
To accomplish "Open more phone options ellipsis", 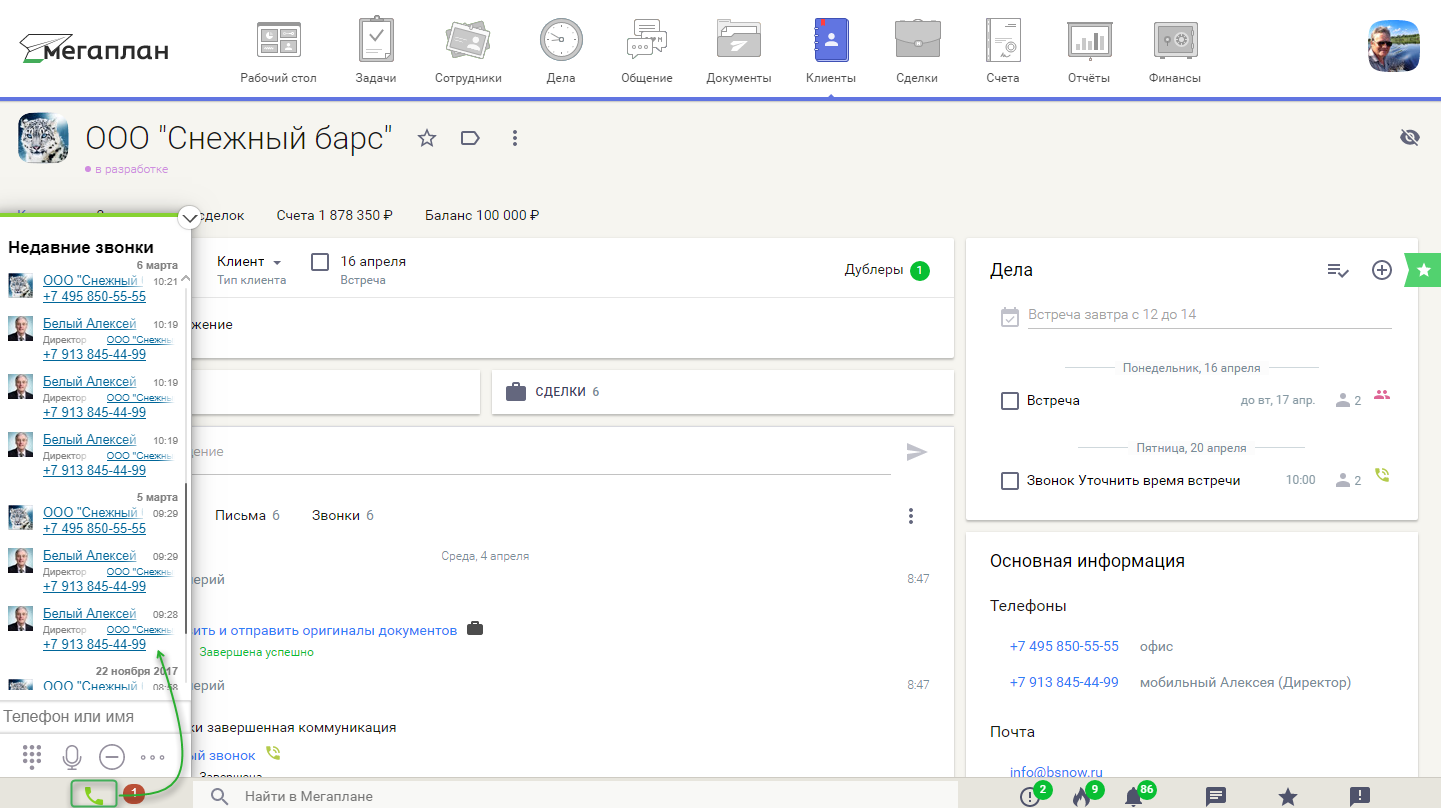I will pos(153,757).
